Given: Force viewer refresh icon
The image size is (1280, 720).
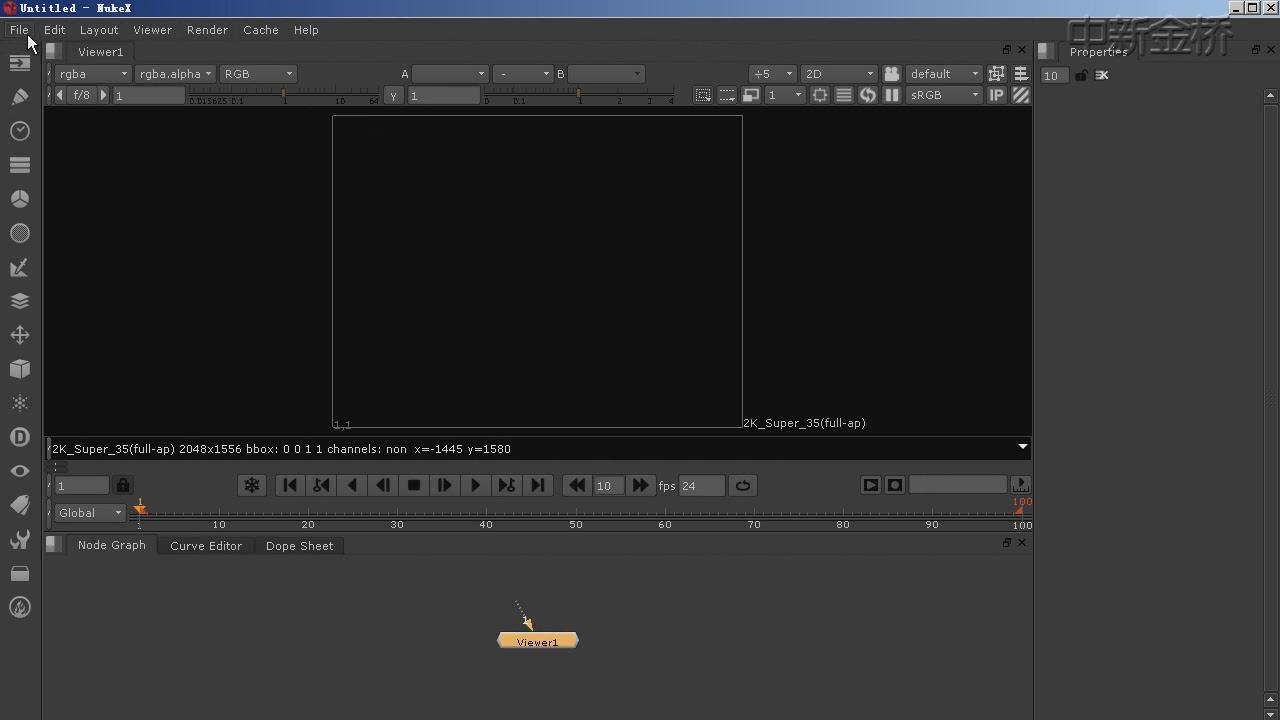Looking at the screenshot, I should 867,95.
